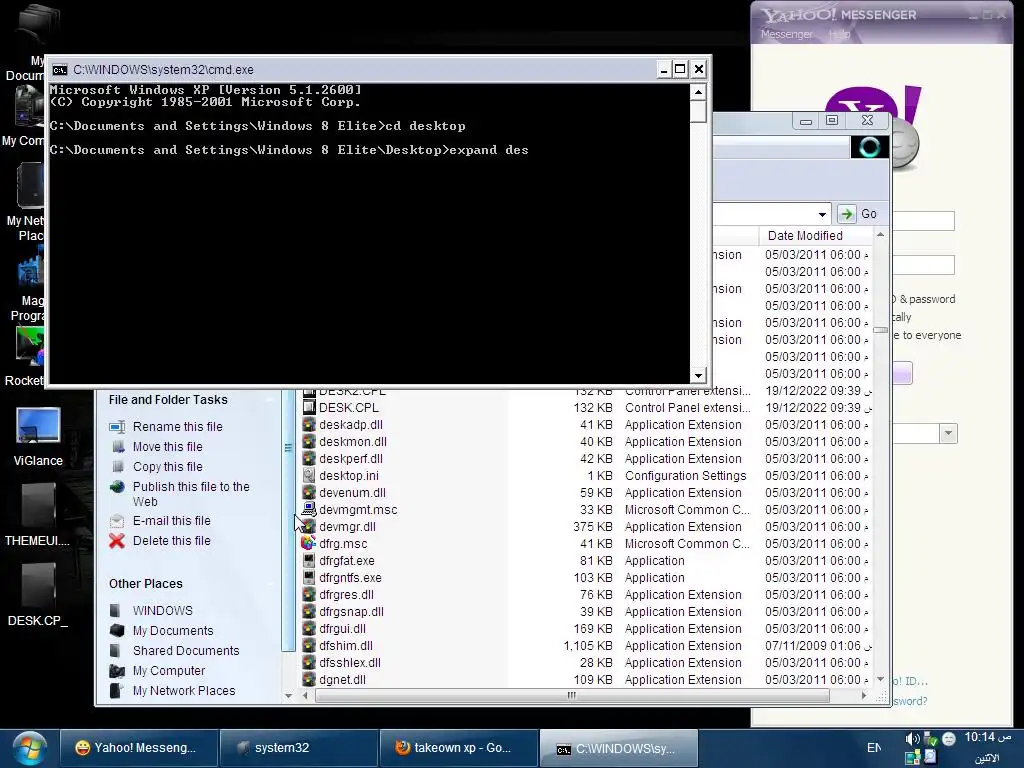Select dfsshlex.dll file
1024x768 pixels.
tap(349, 662)
